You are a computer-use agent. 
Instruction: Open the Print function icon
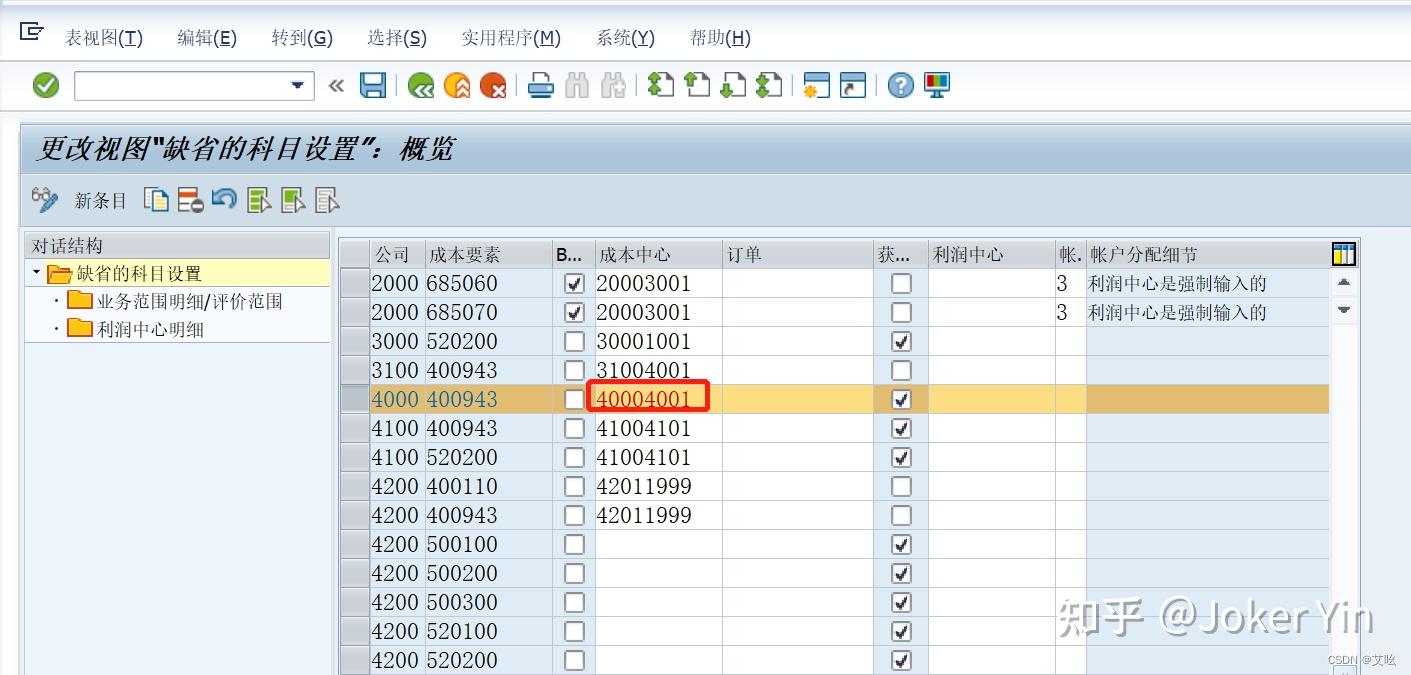click(x=540, y=85)
